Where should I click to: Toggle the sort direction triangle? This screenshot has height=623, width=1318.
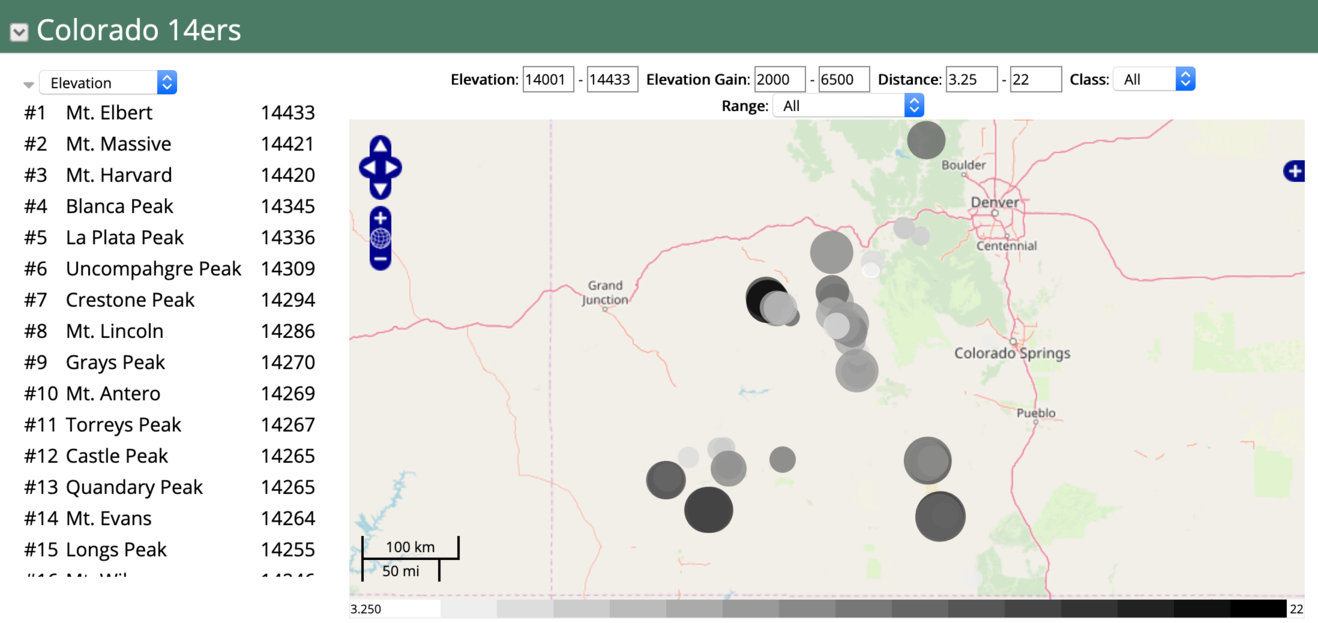(x=28, y=84)
